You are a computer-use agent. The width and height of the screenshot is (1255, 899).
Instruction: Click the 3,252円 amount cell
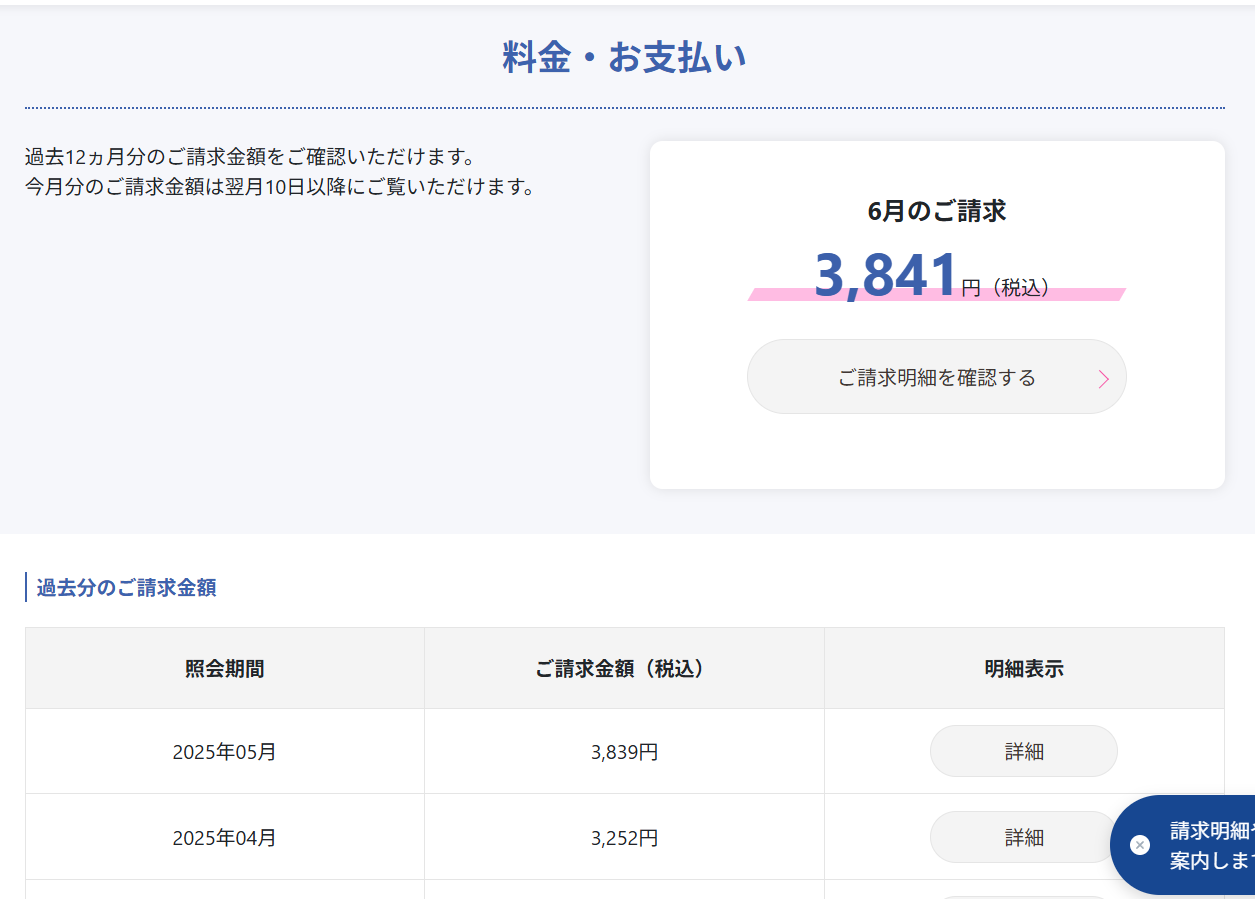point(624,837)
